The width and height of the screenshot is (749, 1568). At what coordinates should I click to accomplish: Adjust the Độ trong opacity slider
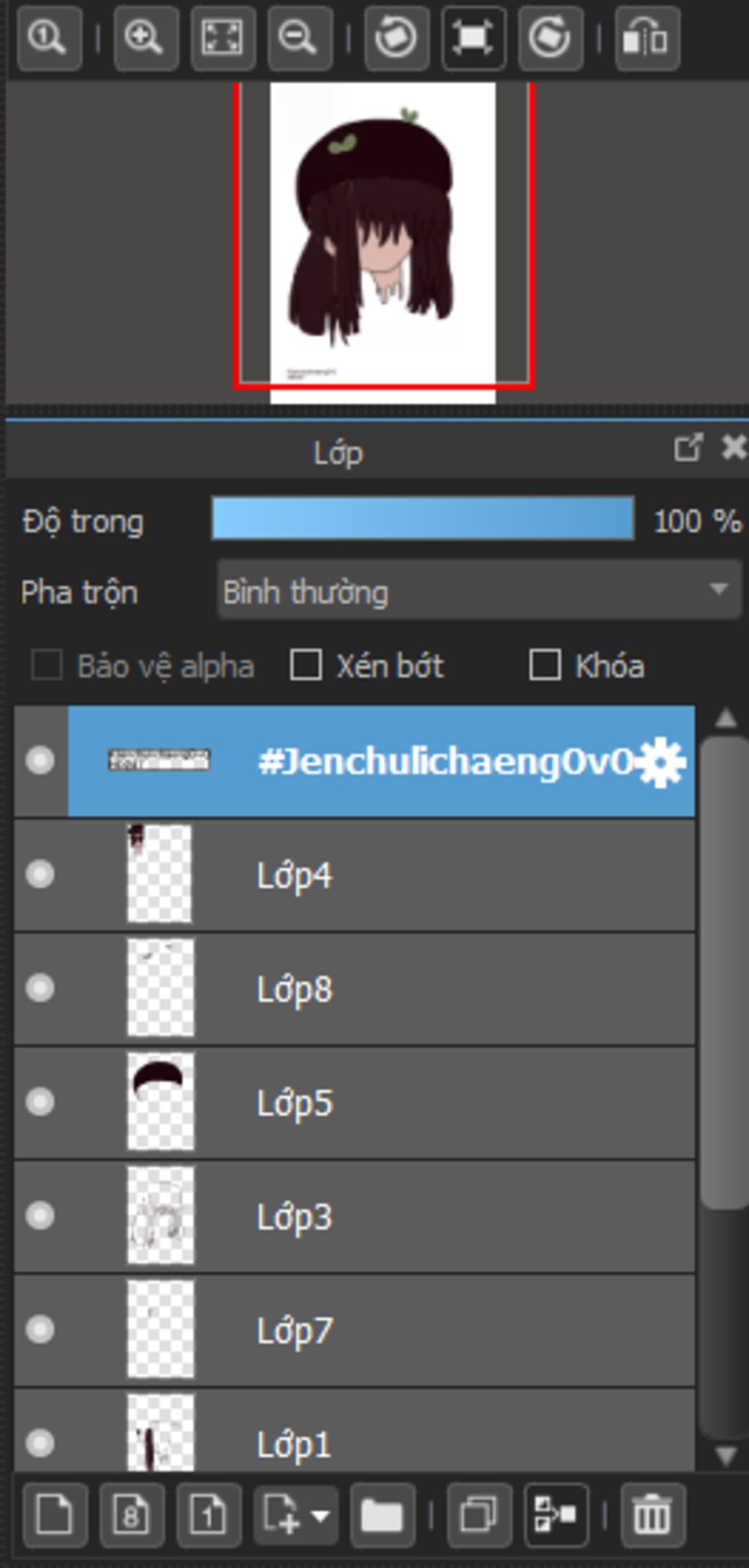(x=423, y=518)
